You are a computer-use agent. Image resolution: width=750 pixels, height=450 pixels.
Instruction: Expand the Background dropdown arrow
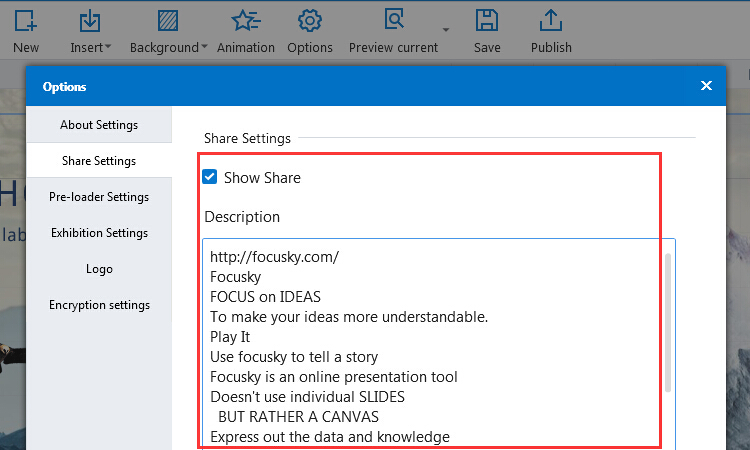coord(204,47)
